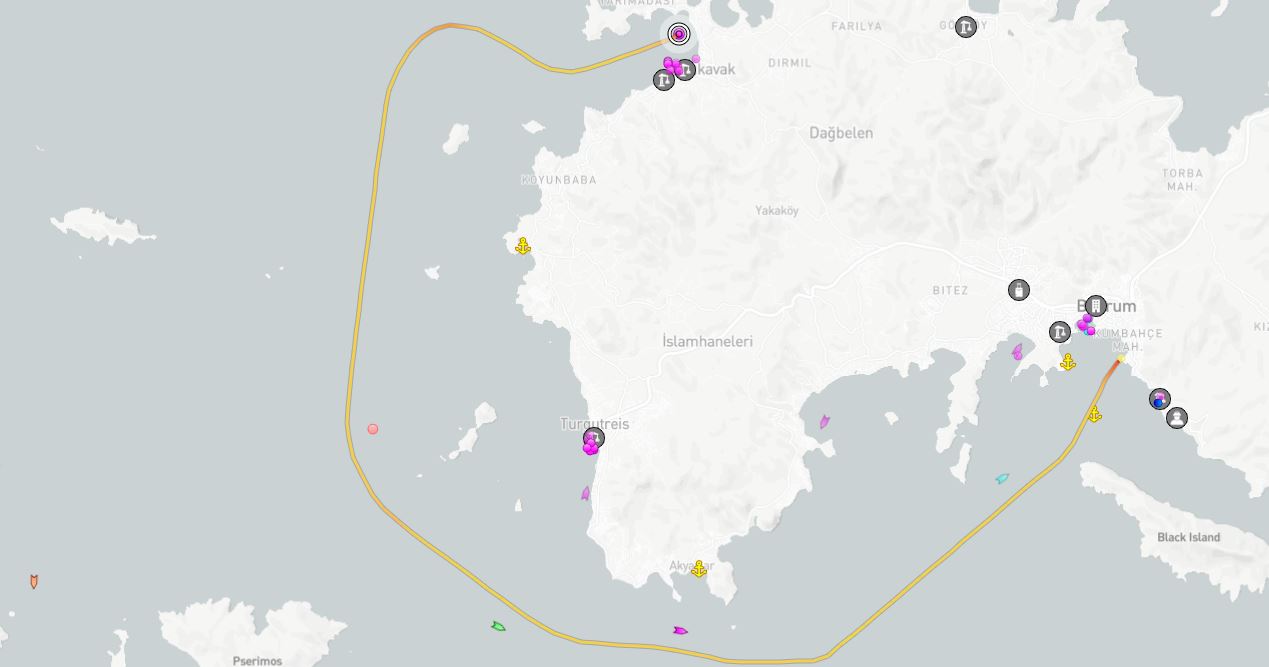Click the yellow anchor beside the track near Bodrum
1269x667 pixels.
pyautogui.click(x=1095, y=414)
